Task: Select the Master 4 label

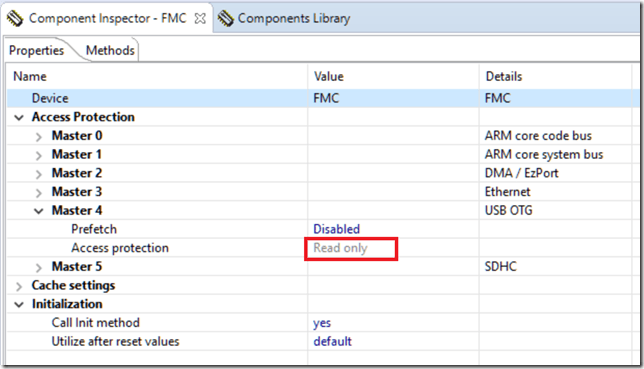Action: click(x=77, y=210)
